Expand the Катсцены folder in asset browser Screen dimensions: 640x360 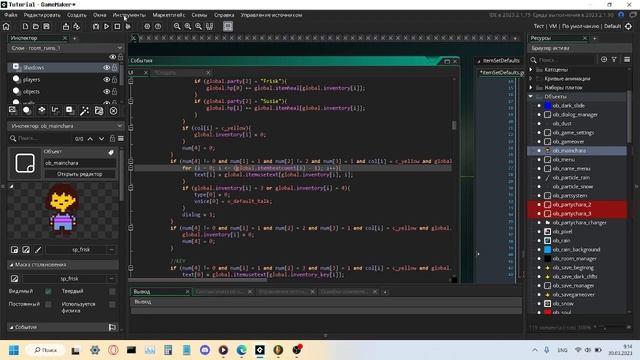531,69
